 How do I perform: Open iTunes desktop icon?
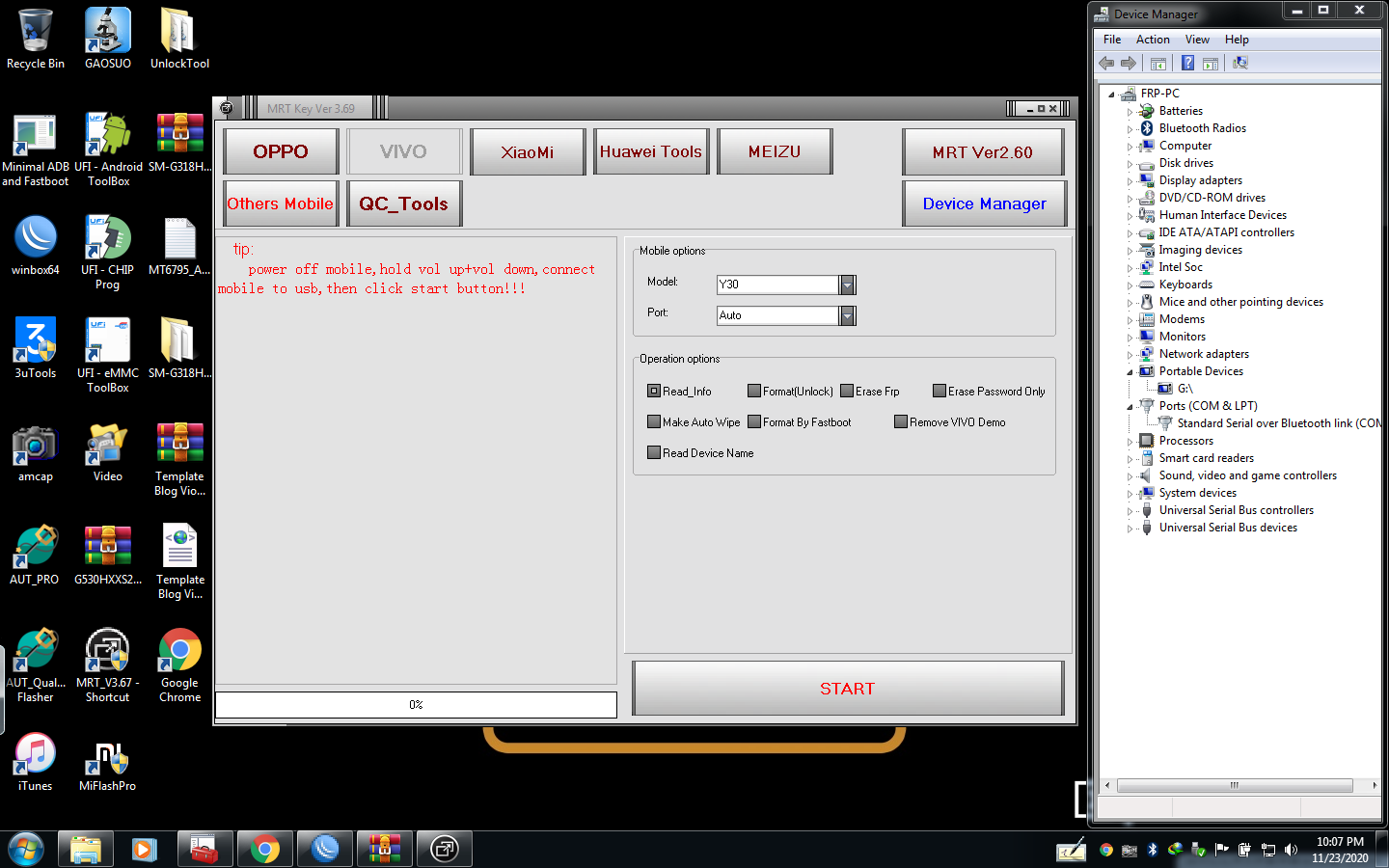click(x=36, y=762)
